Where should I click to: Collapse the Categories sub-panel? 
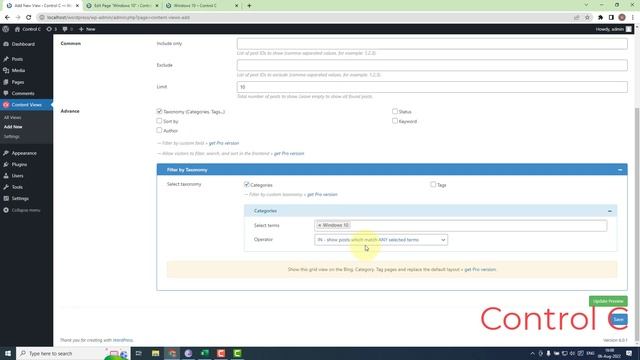pos(610,211)
